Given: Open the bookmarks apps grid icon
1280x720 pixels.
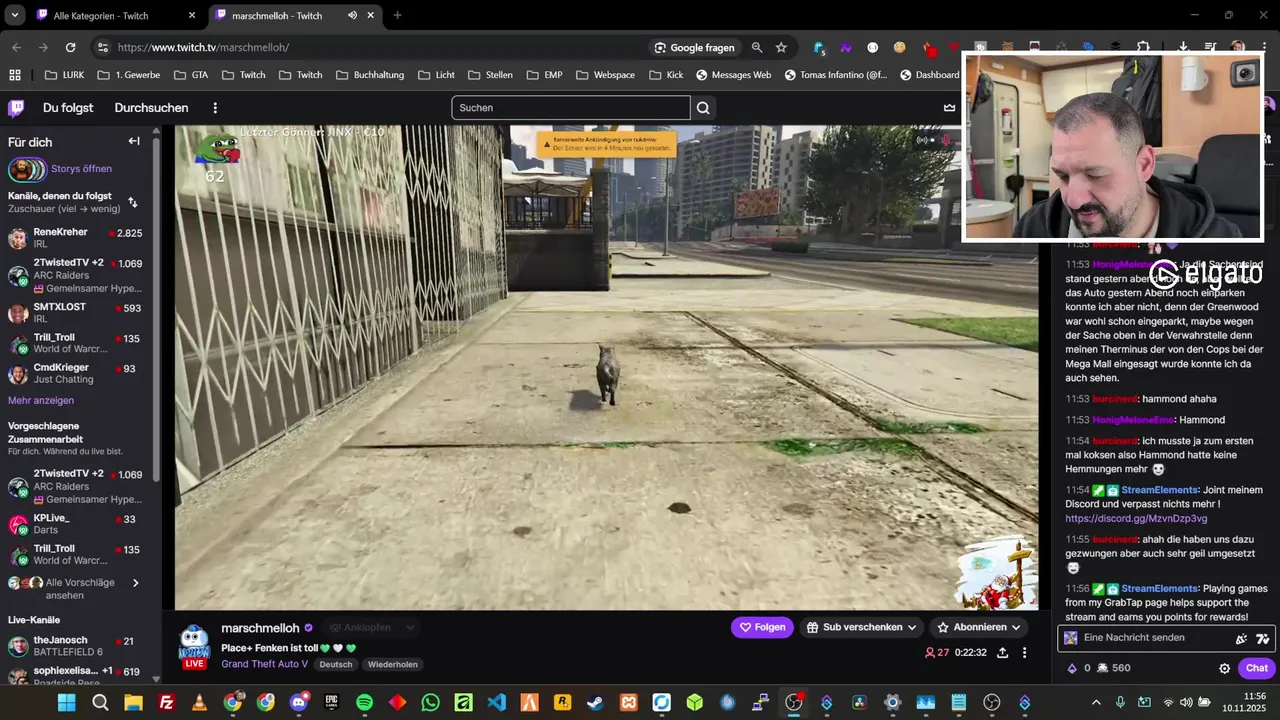Looking at the screenshot, I should 15,75.
